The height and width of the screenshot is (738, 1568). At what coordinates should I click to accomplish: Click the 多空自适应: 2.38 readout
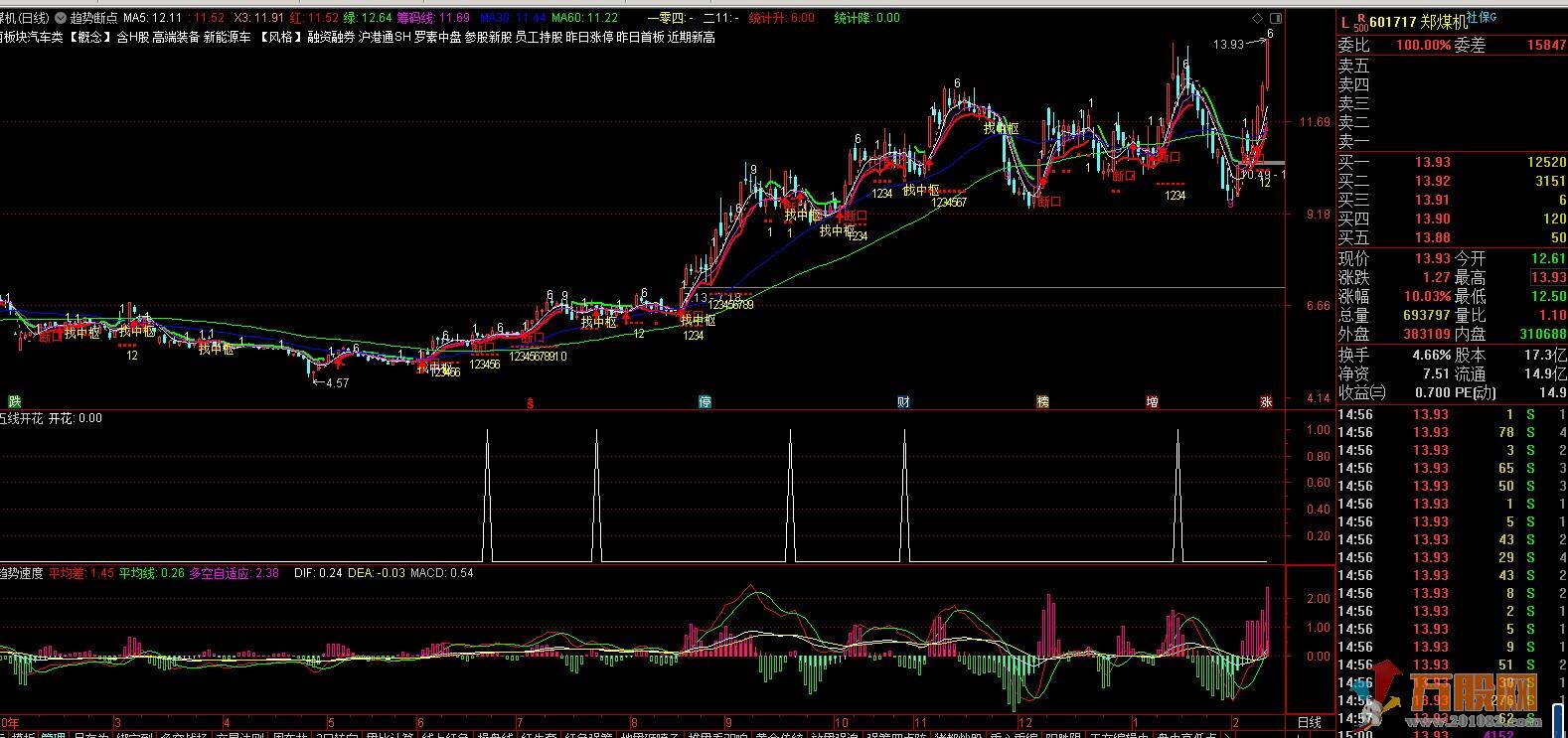coord(235,573)
